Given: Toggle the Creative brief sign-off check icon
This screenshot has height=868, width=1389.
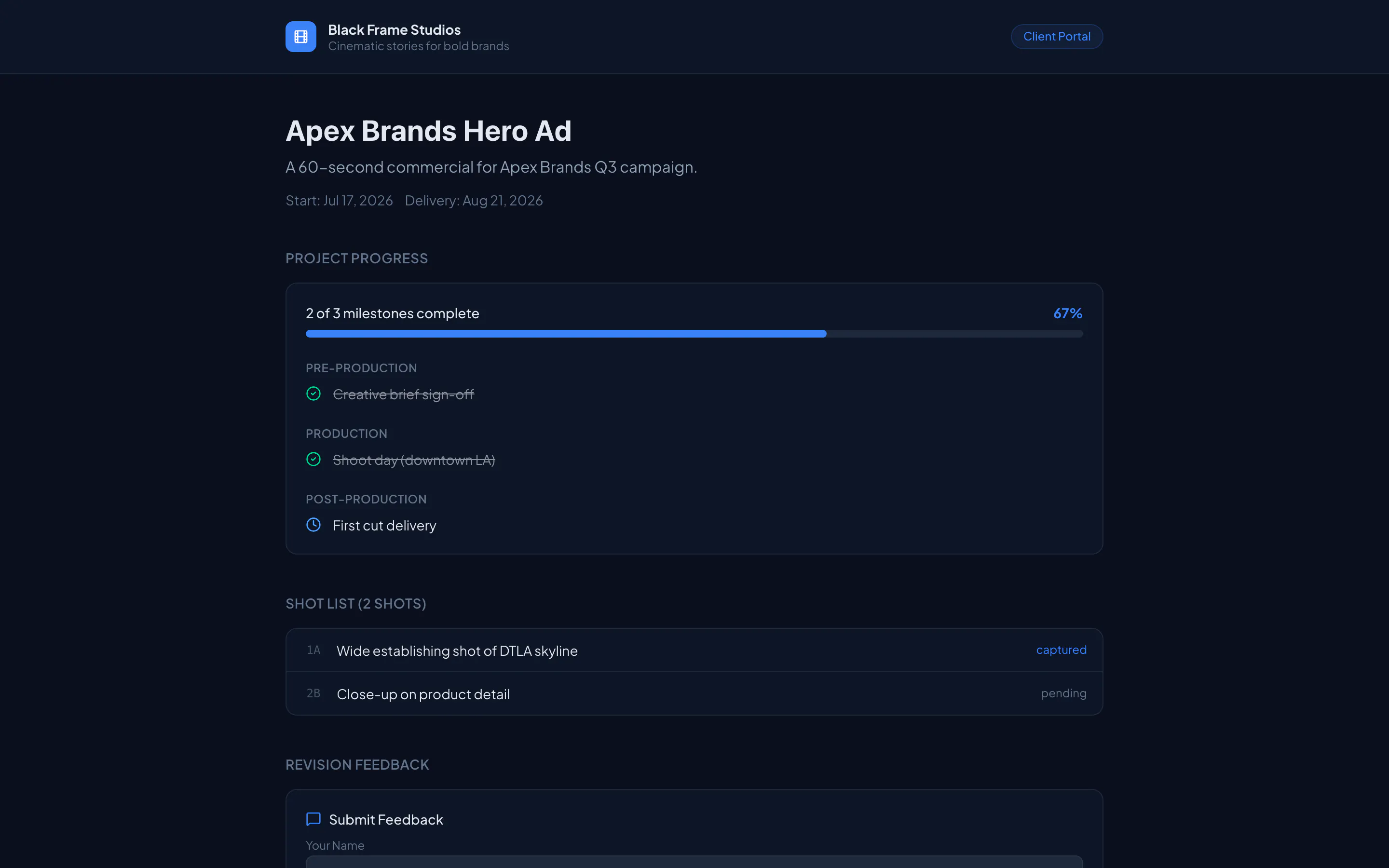Looking at the screenshot, I should click(313, 394).
